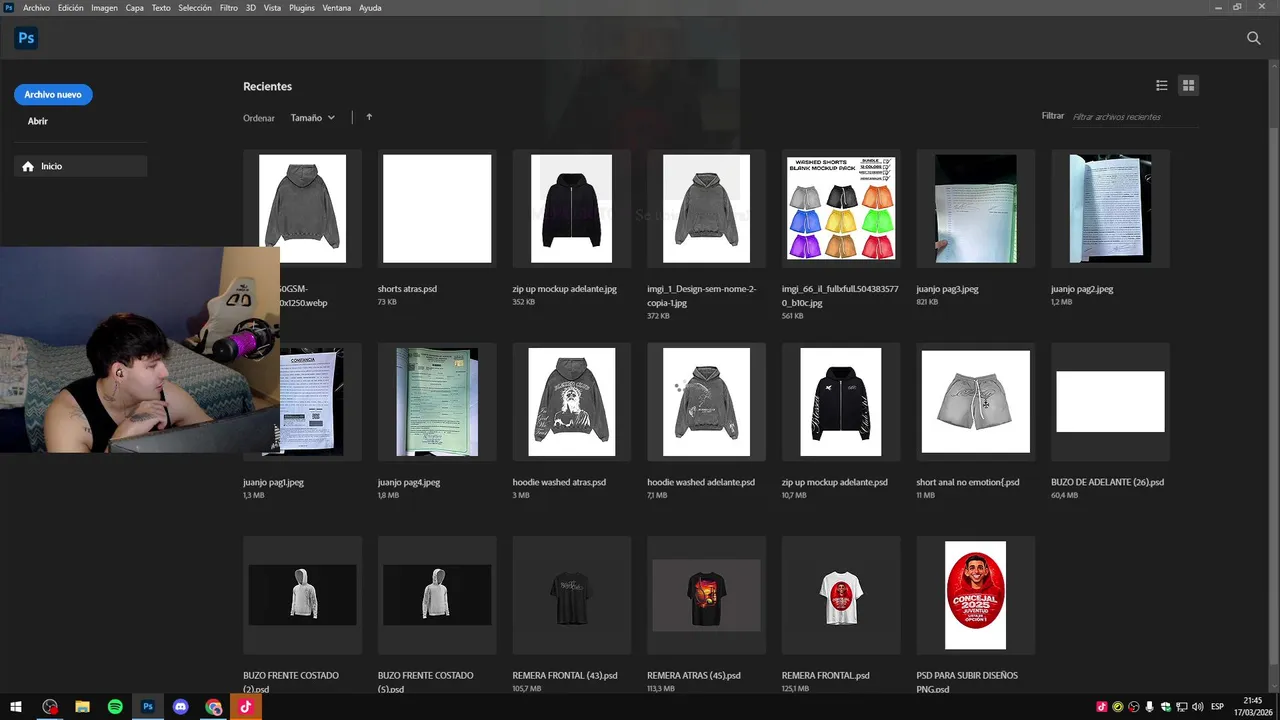Open BUZO DE ADELANTE (26).psd thumbnail
This screenshot has height=720, width=1280.
point(1110,401)
